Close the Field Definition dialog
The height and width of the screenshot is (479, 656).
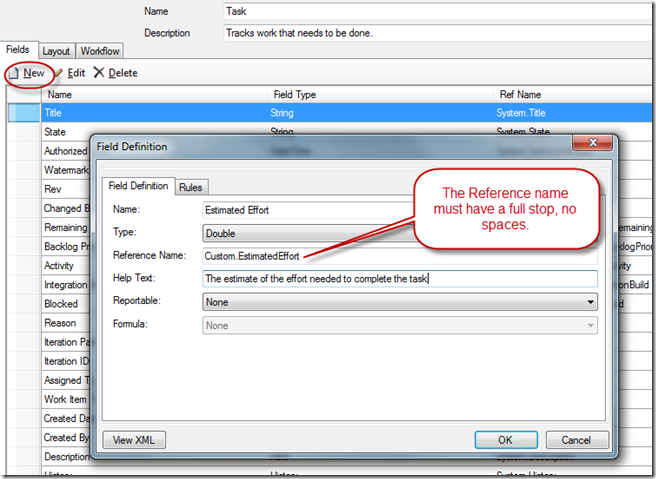tap(592, 143)
